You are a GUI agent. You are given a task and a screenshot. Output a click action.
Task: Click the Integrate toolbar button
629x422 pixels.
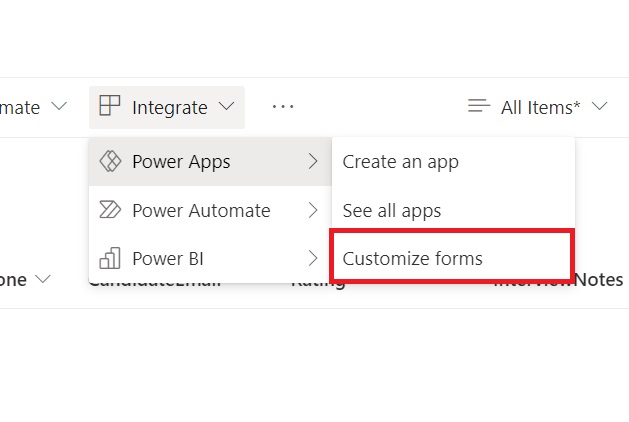[167, 107]
